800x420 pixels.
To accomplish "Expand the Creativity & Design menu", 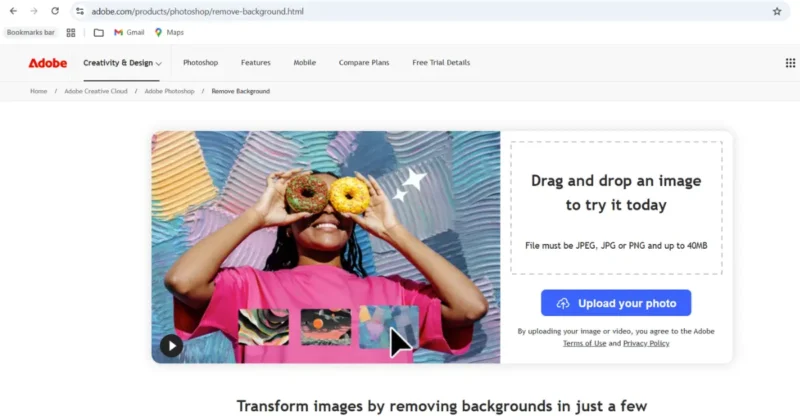I will 122,63.
